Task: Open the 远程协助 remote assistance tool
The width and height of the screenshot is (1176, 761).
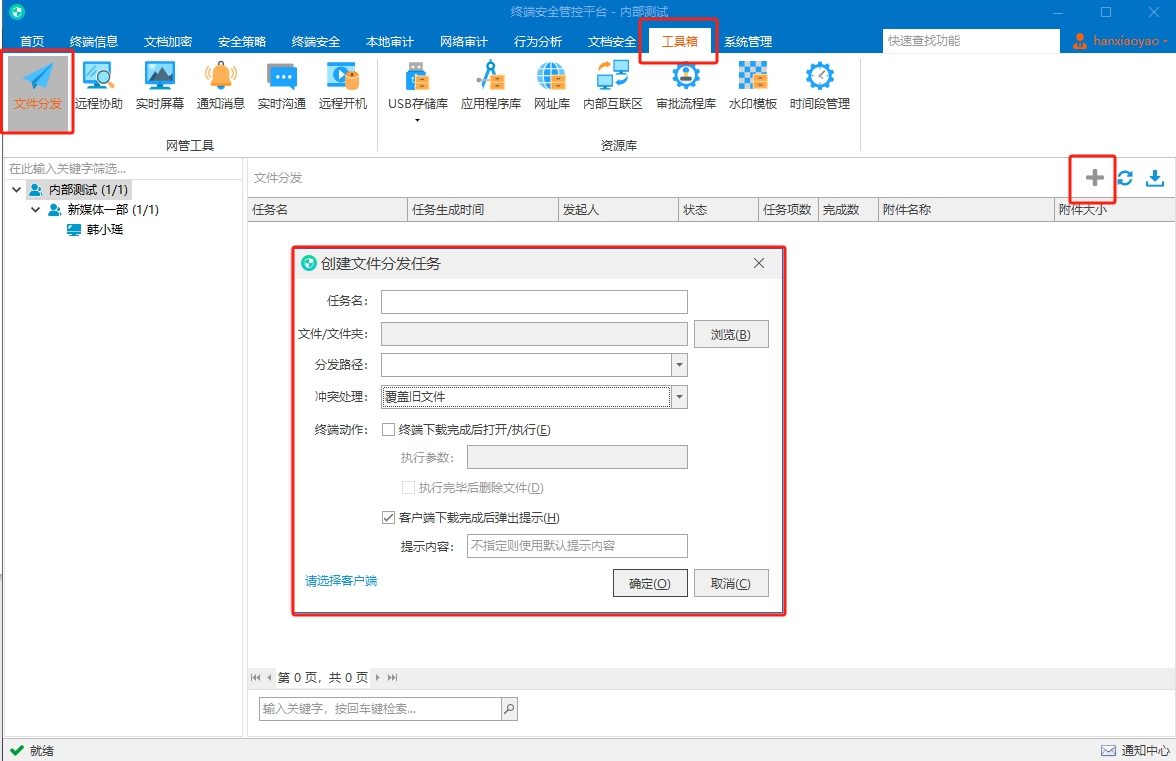Action: [98, 86]
